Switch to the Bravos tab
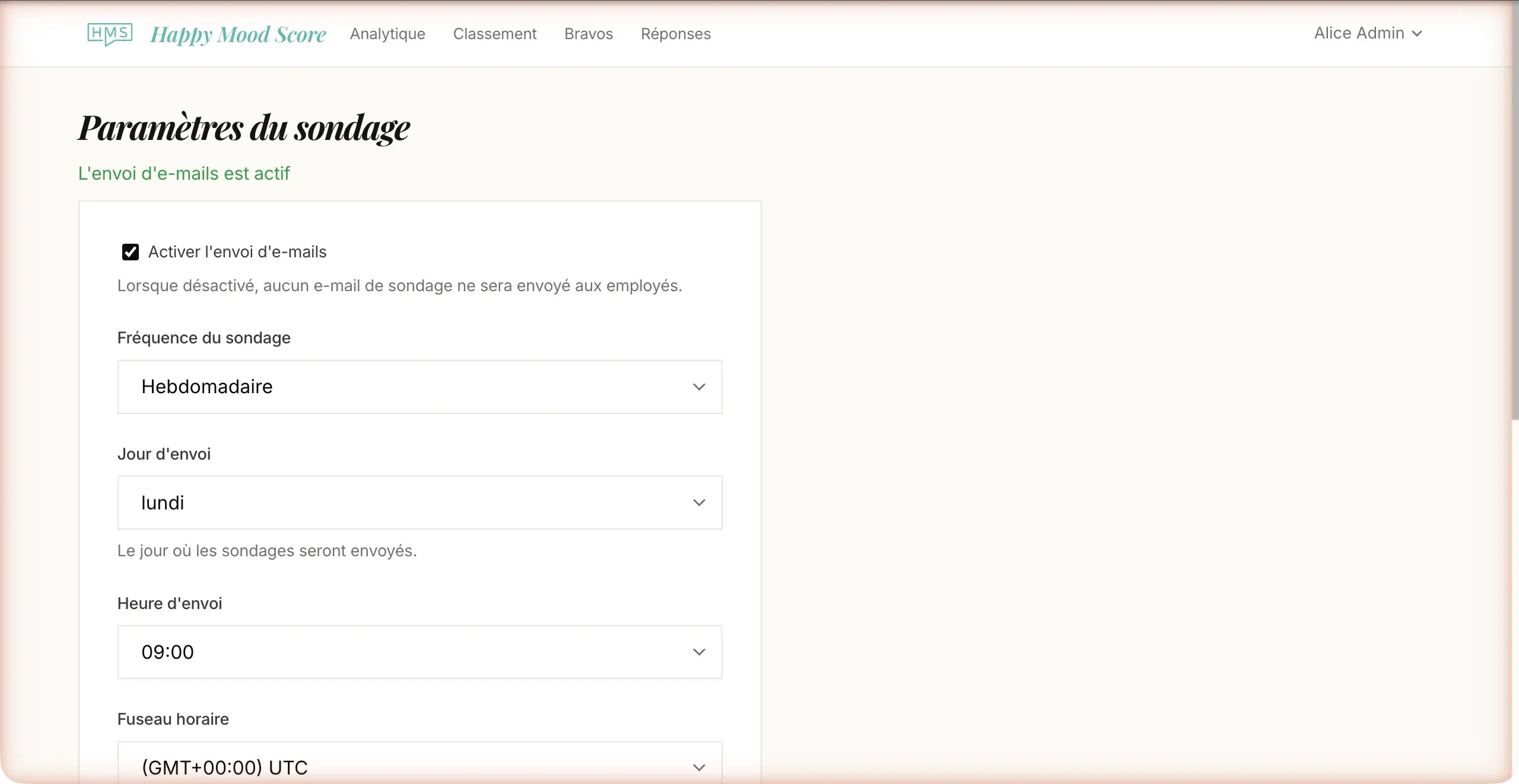The height and width of the screenshot is (784, 1519). pyautogui.click(x=588, y=34)
